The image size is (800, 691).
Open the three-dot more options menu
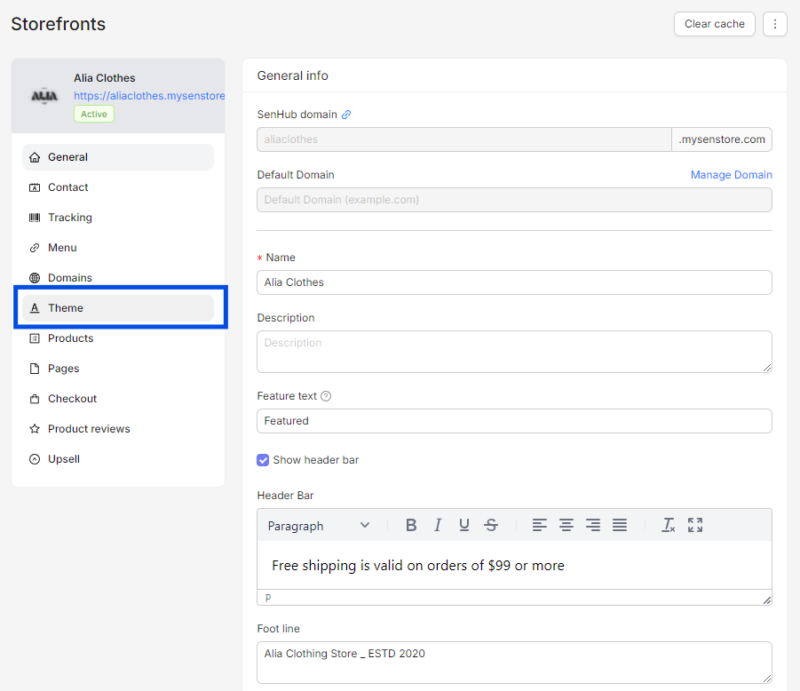[774, 24]
